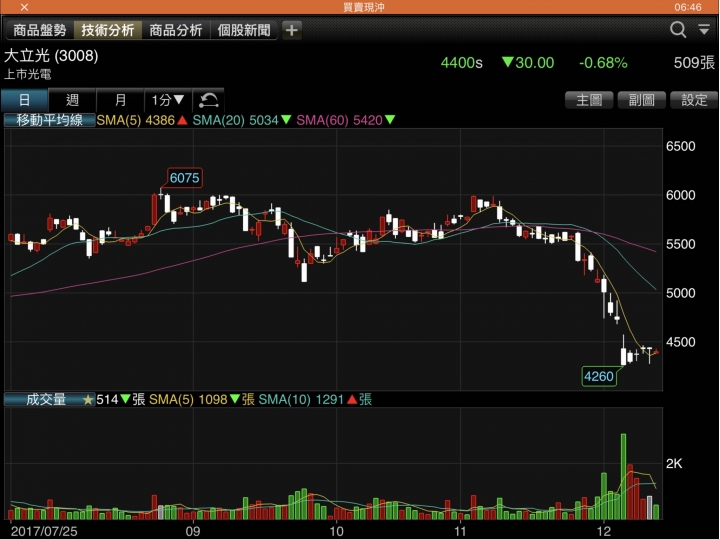This screenshot has height=539, width=720.
Task: Click the volume 509張 text
Action: pos(694,63)
